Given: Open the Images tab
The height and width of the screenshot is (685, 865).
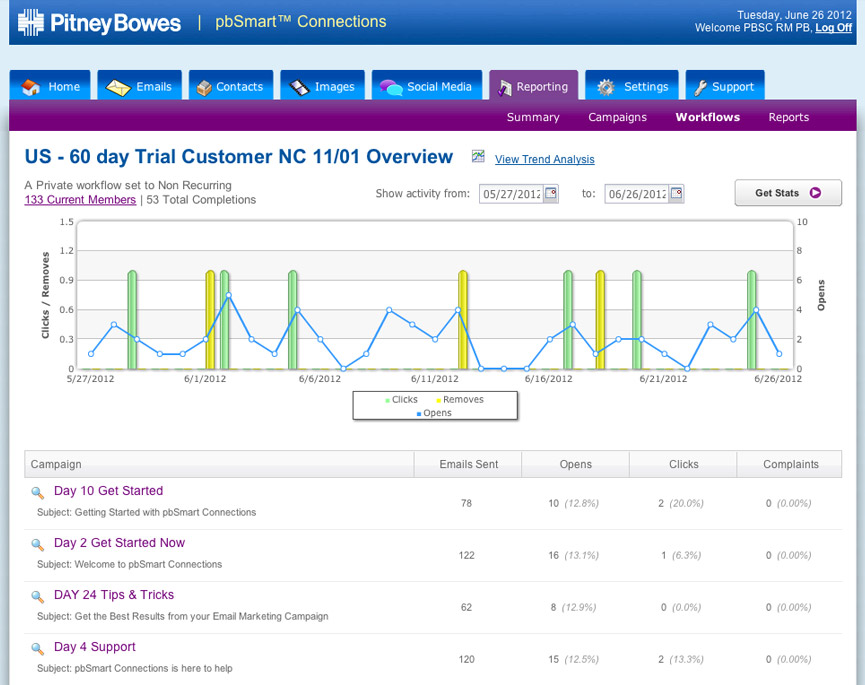Looking at the screenshot, I should pyautogui.click(x=322, y=86).
